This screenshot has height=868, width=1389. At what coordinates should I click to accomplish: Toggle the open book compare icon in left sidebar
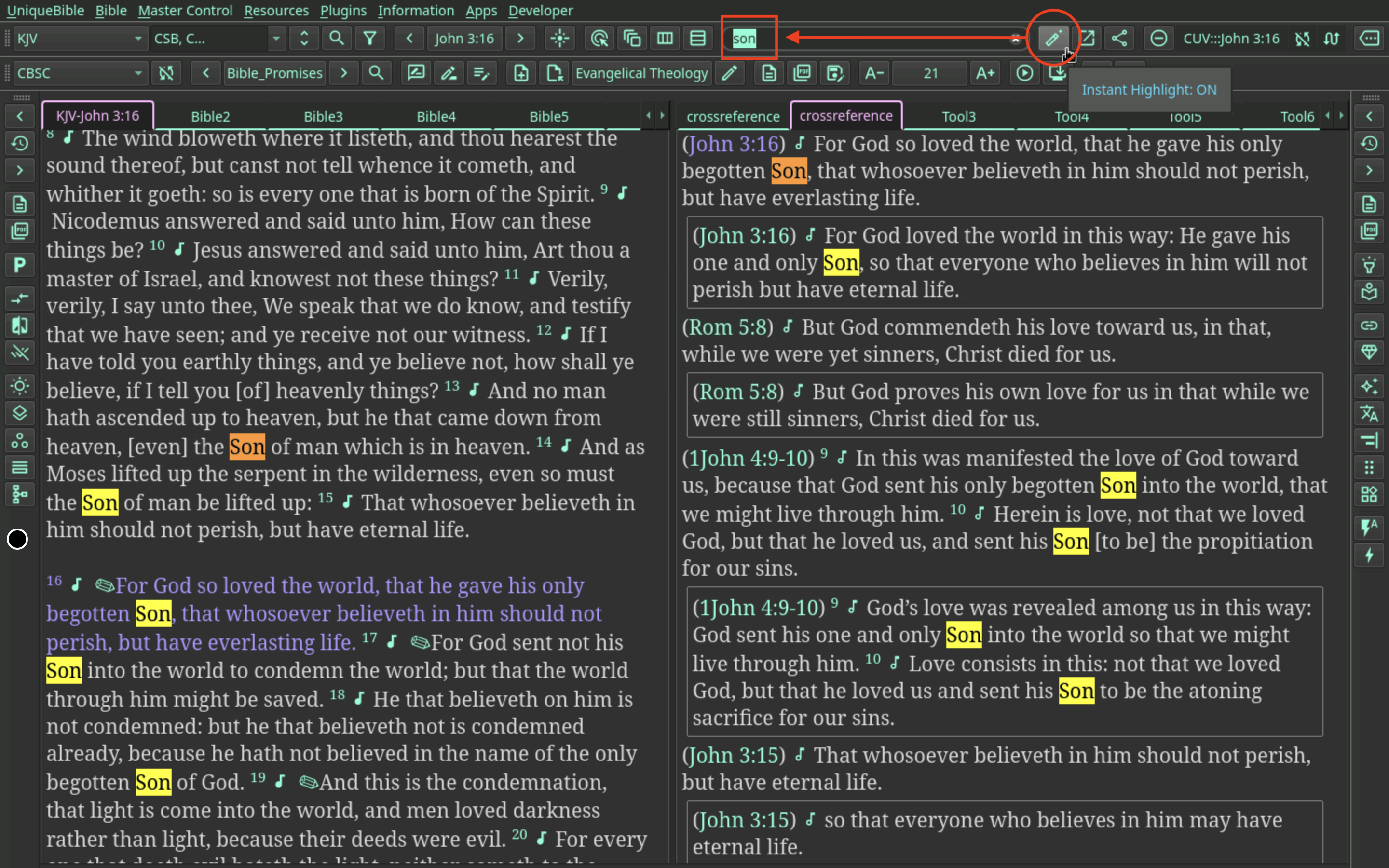[19, 325]
